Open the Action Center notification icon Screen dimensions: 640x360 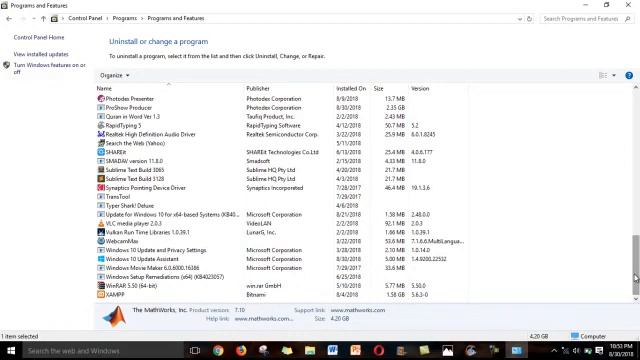pyautogui.click(x=599, y=351)
